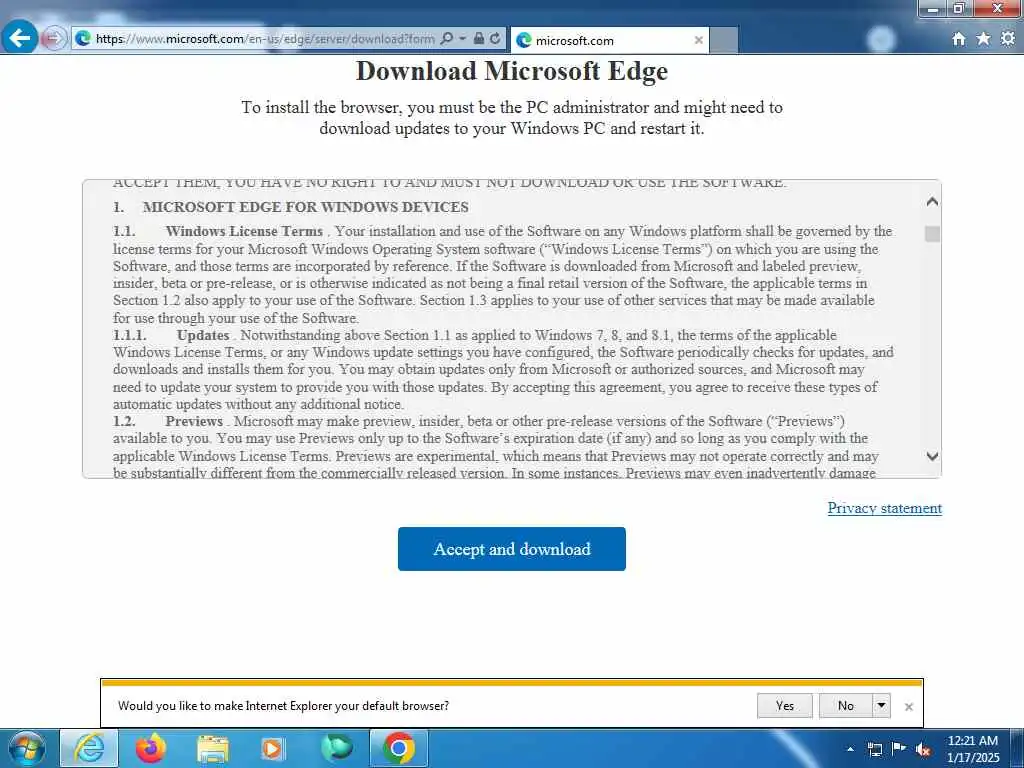Click the Download Microsoft Edge heading
The height and width of the screenshot is (768, 1024).
pyautogui.click(x=511, y=71)
